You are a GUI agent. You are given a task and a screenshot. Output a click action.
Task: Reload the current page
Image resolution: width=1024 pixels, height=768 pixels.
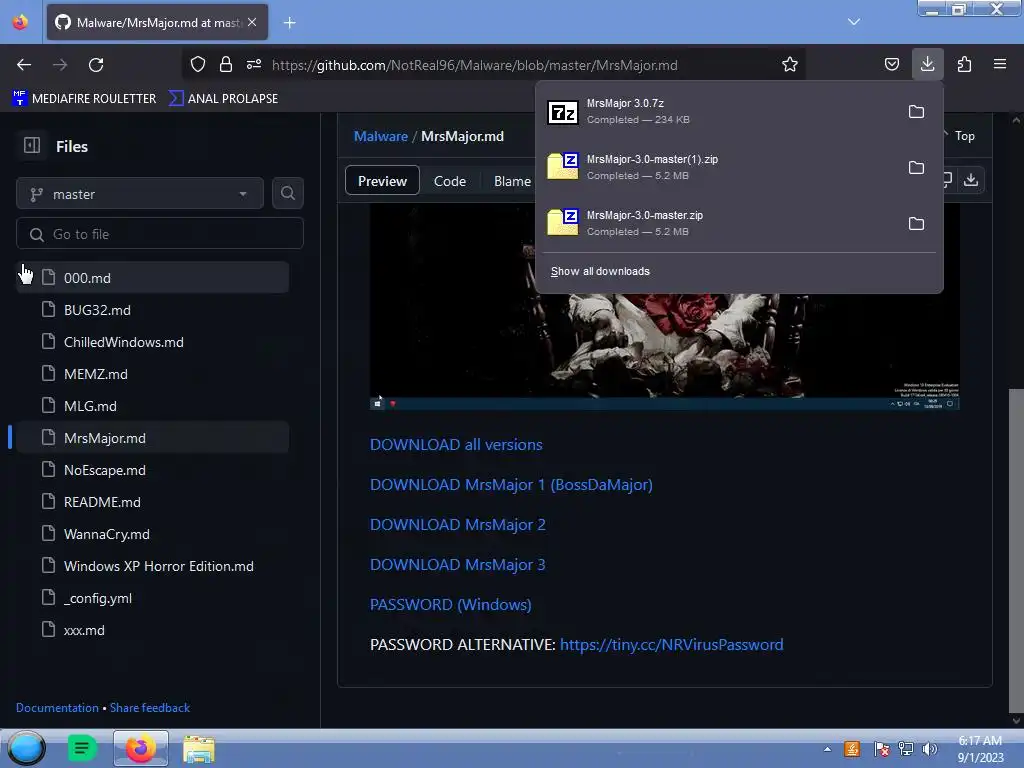pyautogui.click(x=96, y=65)
